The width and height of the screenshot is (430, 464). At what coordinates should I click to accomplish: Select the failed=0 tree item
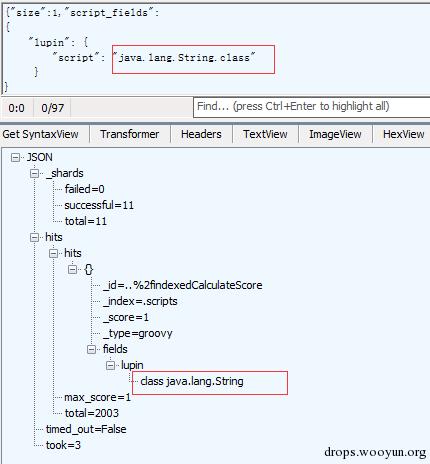click(x=84, y=189)
